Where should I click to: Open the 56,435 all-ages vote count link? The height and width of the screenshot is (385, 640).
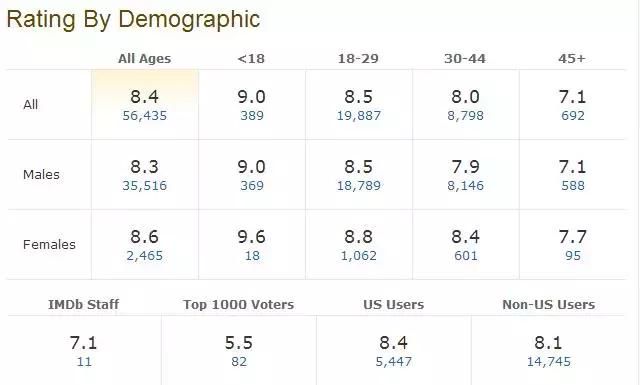144,116
